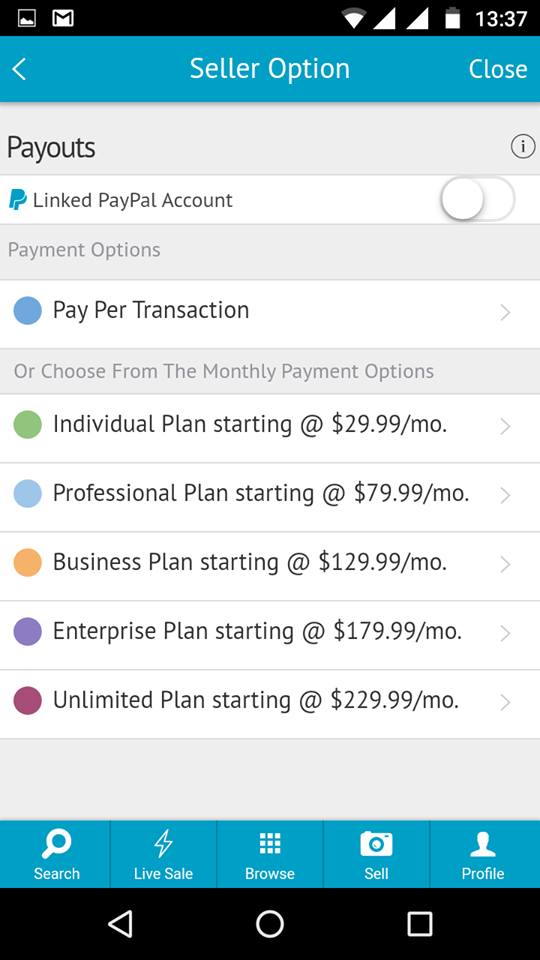The image size is (540, 960).
Task: Tap the back arrow in header
Action: pyautogui.click(x=20, y=69)
